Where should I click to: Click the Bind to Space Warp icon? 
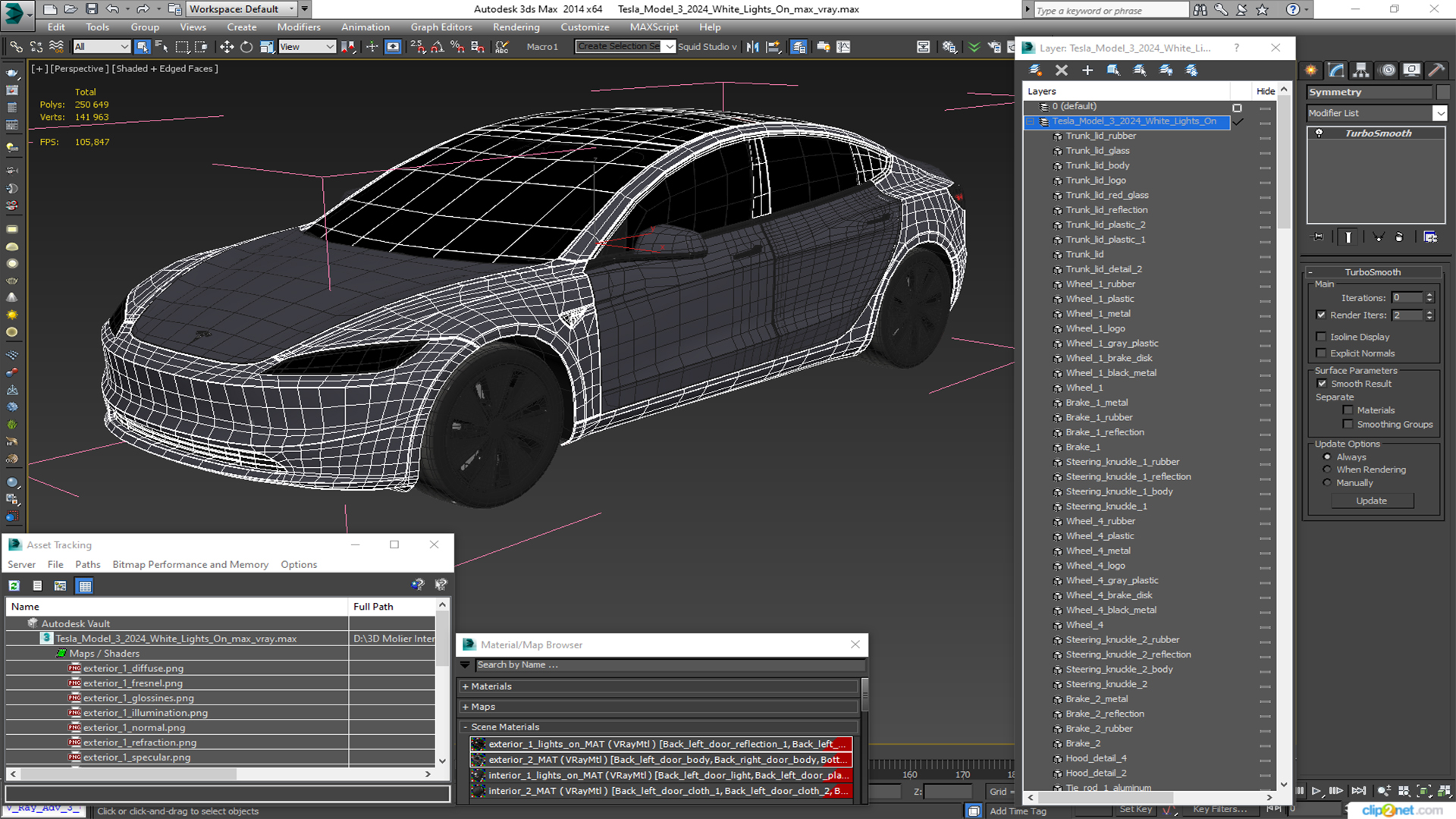57,47
